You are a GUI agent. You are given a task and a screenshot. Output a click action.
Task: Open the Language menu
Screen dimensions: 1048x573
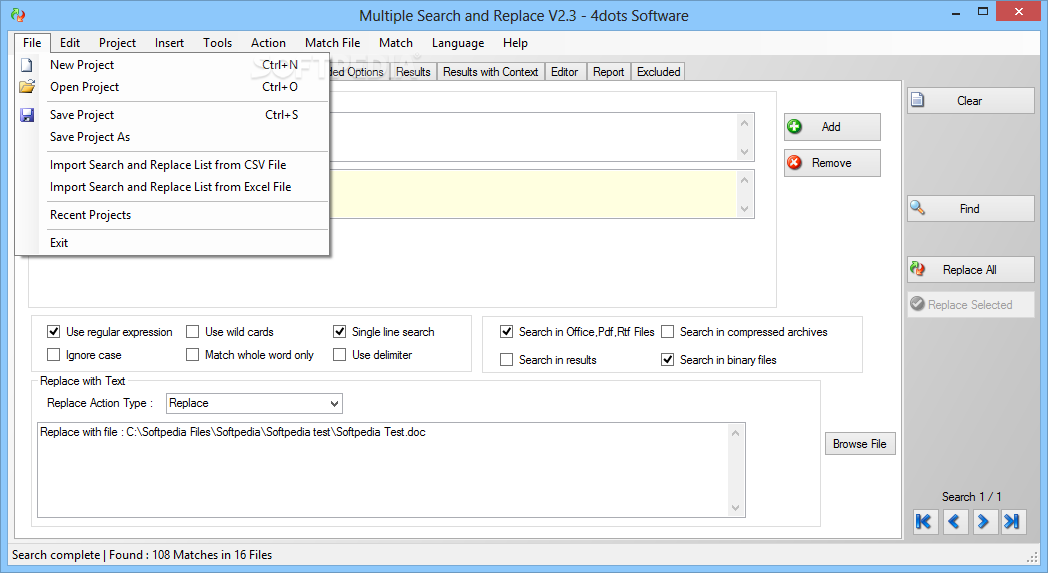click(x=458, y=43)
